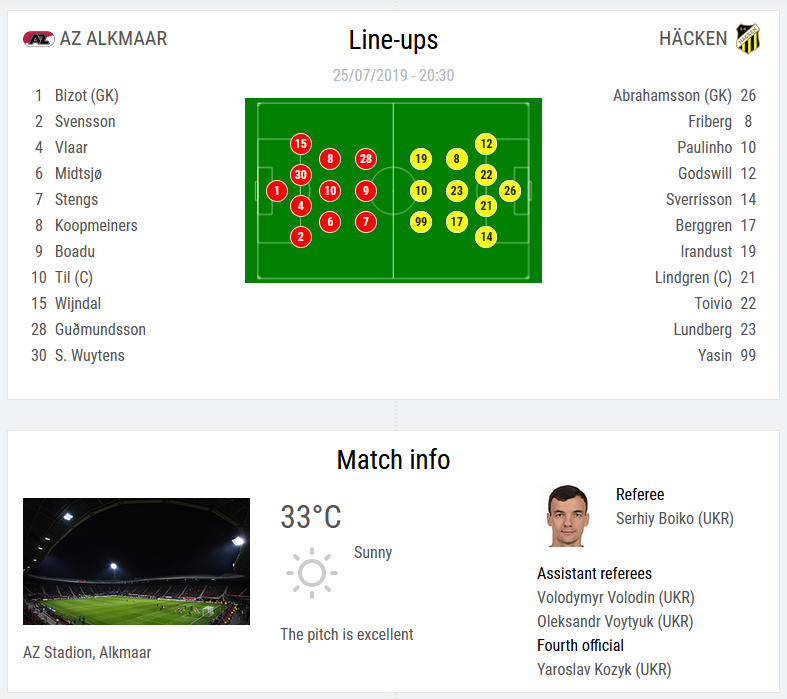
Task: Click referee Serhiy Boiko's portrait
Action: coord(568,515)
